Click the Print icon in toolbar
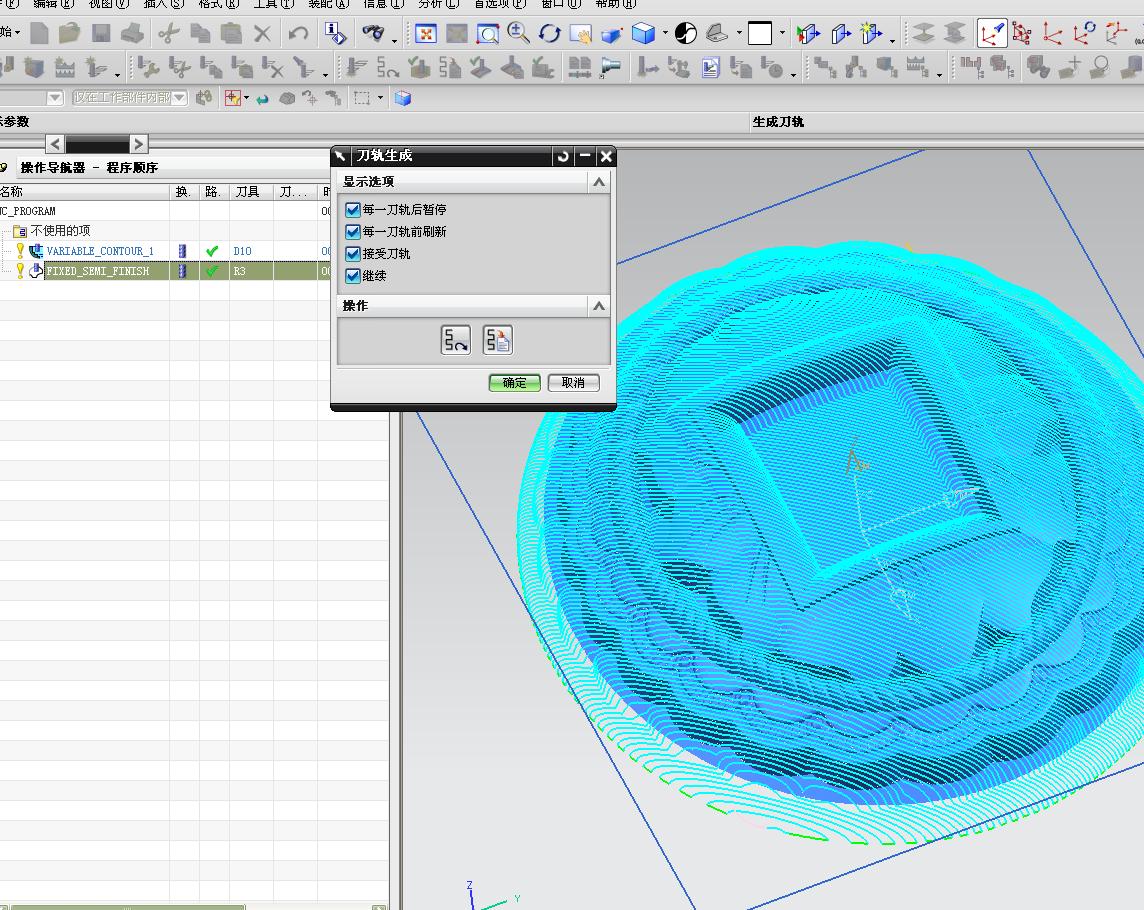Image resolution: width=1144 pixels, height=910 pixels. (132, 34)
